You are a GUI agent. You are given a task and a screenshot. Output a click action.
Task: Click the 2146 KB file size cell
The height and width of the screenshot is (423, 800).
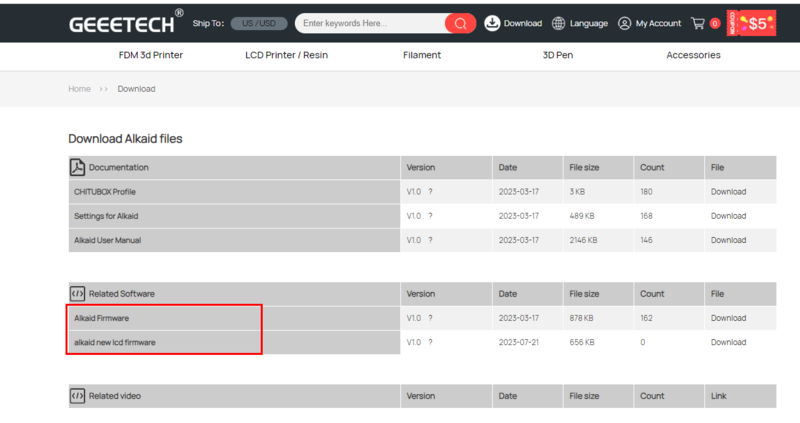583,240
